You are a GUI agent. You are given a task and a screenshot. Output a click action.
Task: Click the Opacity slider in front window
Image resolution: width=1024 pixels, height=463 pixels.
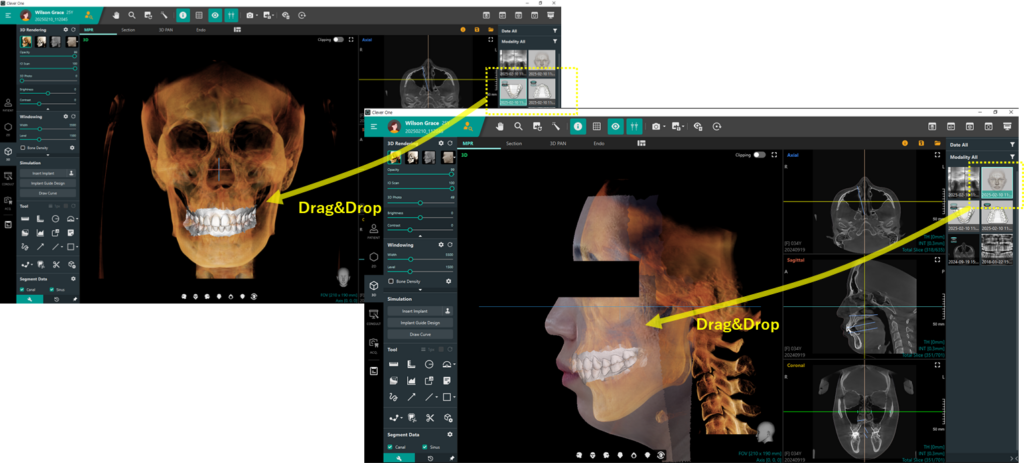420,175
